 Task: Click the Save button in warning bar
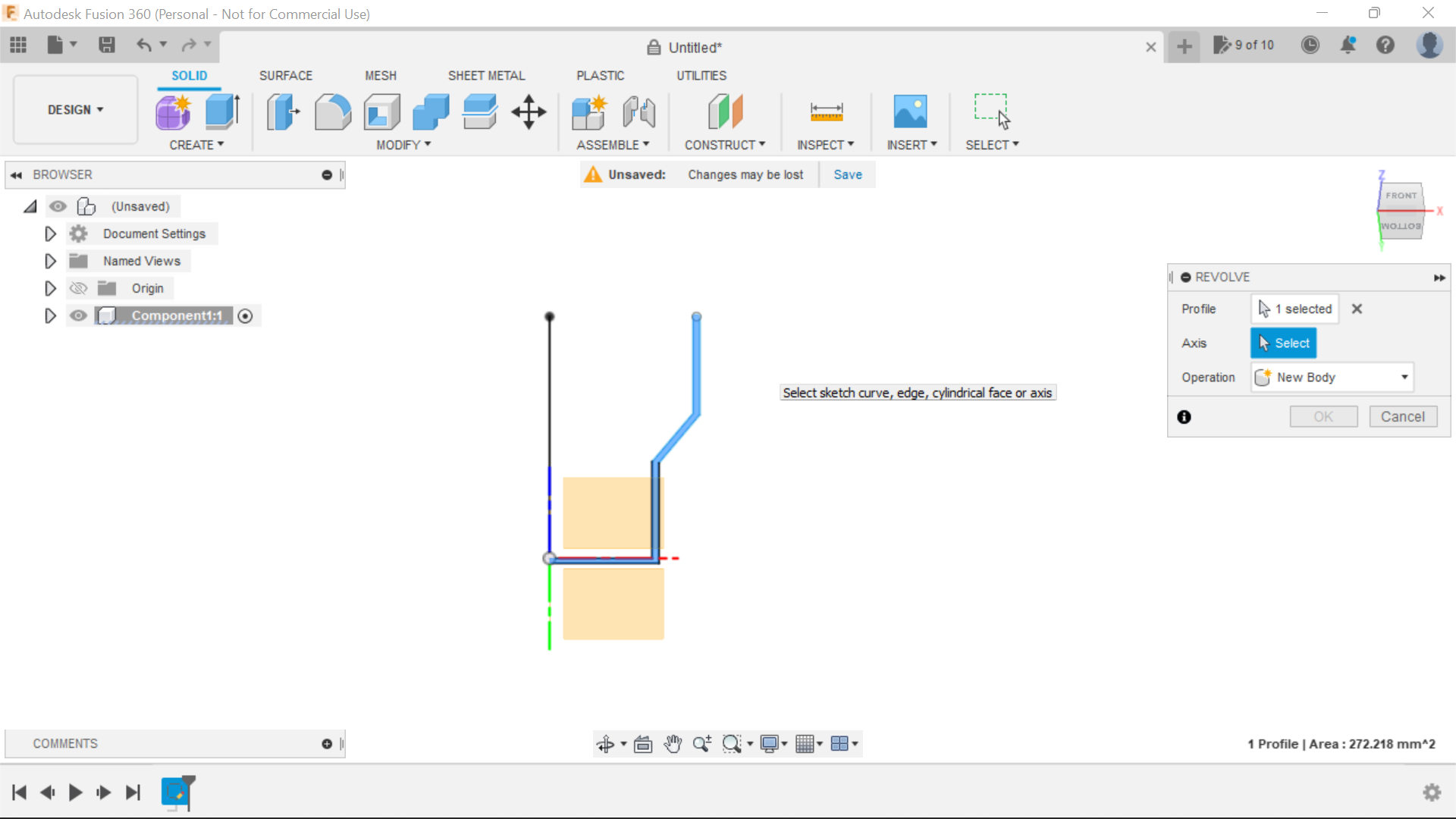point(847,174)
